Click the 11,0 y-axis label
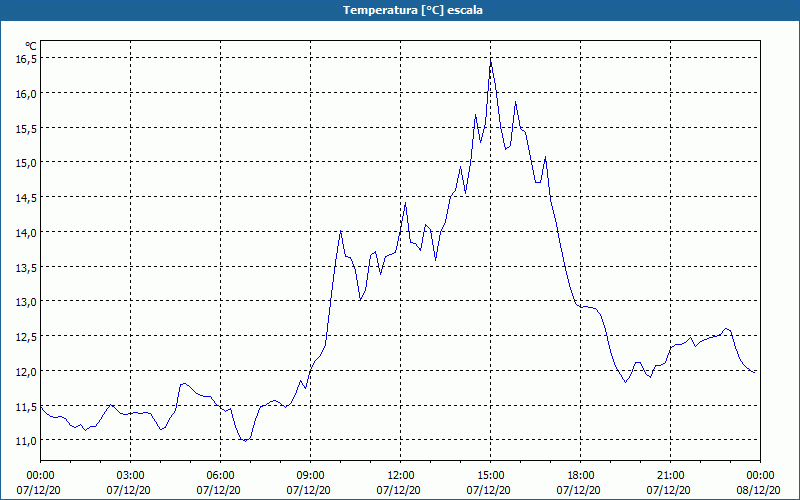Image resolution: width=800 pixels, height=500 pixels. click(x=26, y=440)
